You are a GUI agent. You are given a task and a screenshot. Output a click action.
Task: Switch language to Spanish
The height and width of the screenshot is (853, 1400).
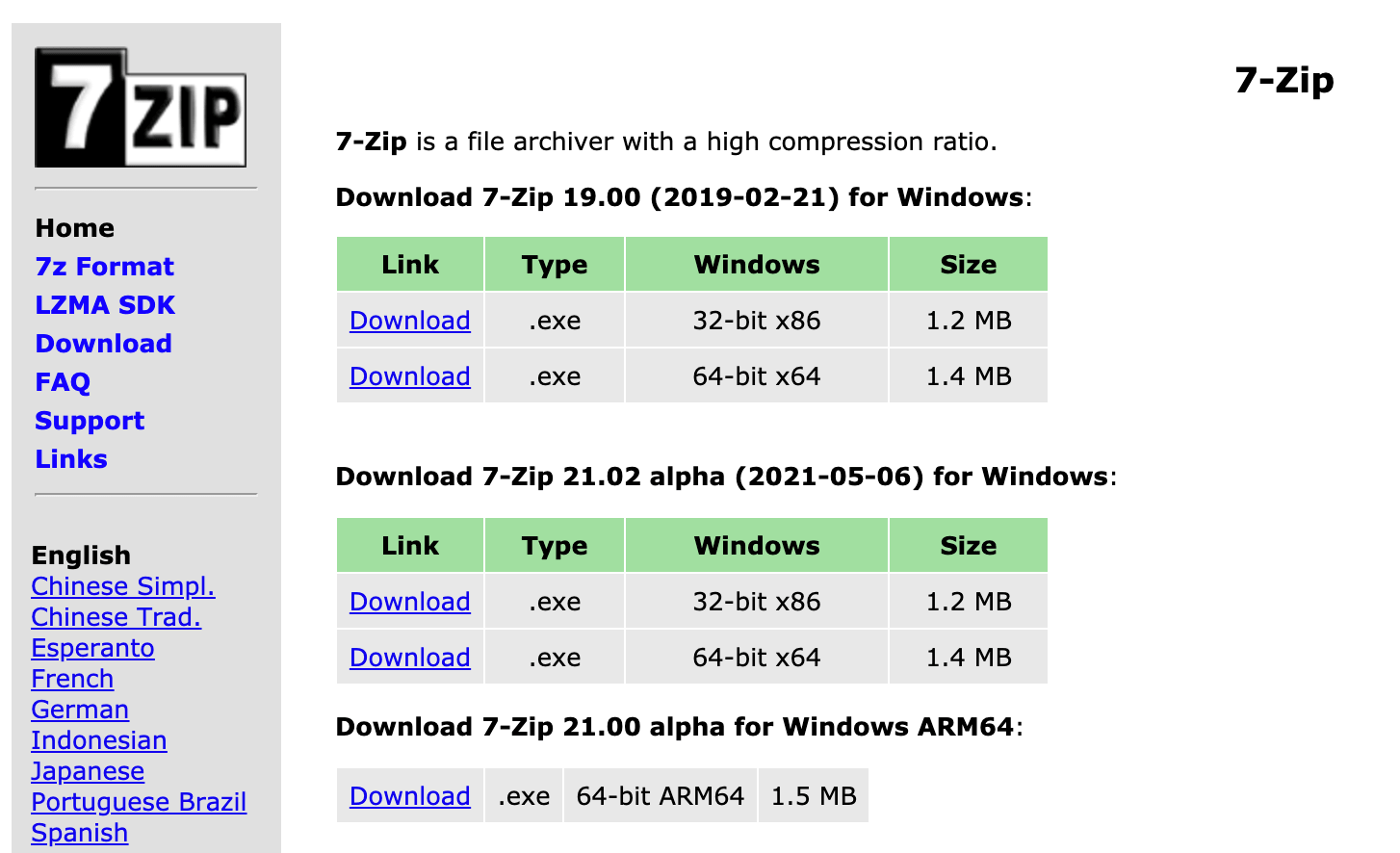click(x=79, y=833)
